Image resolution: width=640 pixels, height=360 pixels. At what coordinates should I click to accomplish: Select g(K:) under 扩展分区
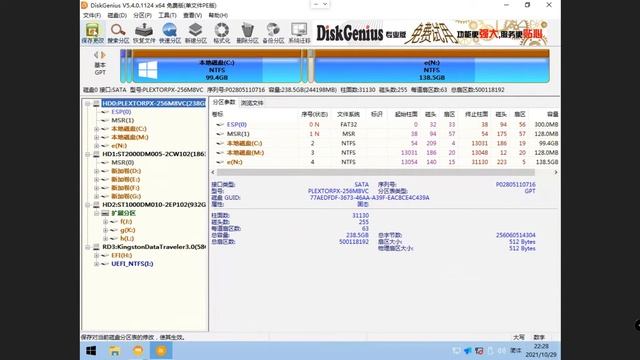point(128,230)
